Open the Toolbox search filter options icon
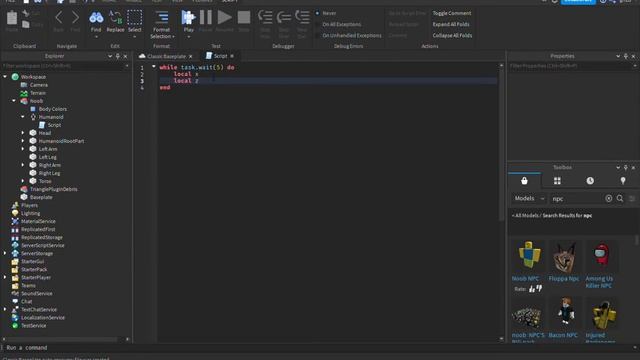This screenshot has height=360, width=640. pos(632,198)
